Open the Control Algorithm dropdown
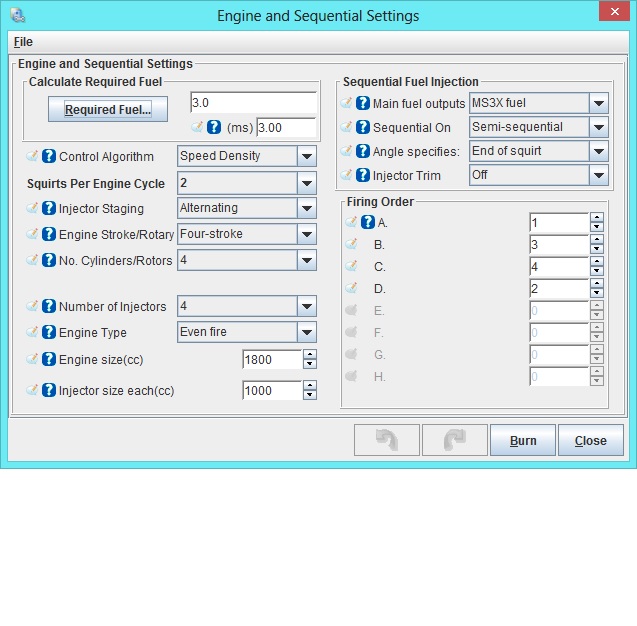Screen dimensions: 637x626 (307, 156)
